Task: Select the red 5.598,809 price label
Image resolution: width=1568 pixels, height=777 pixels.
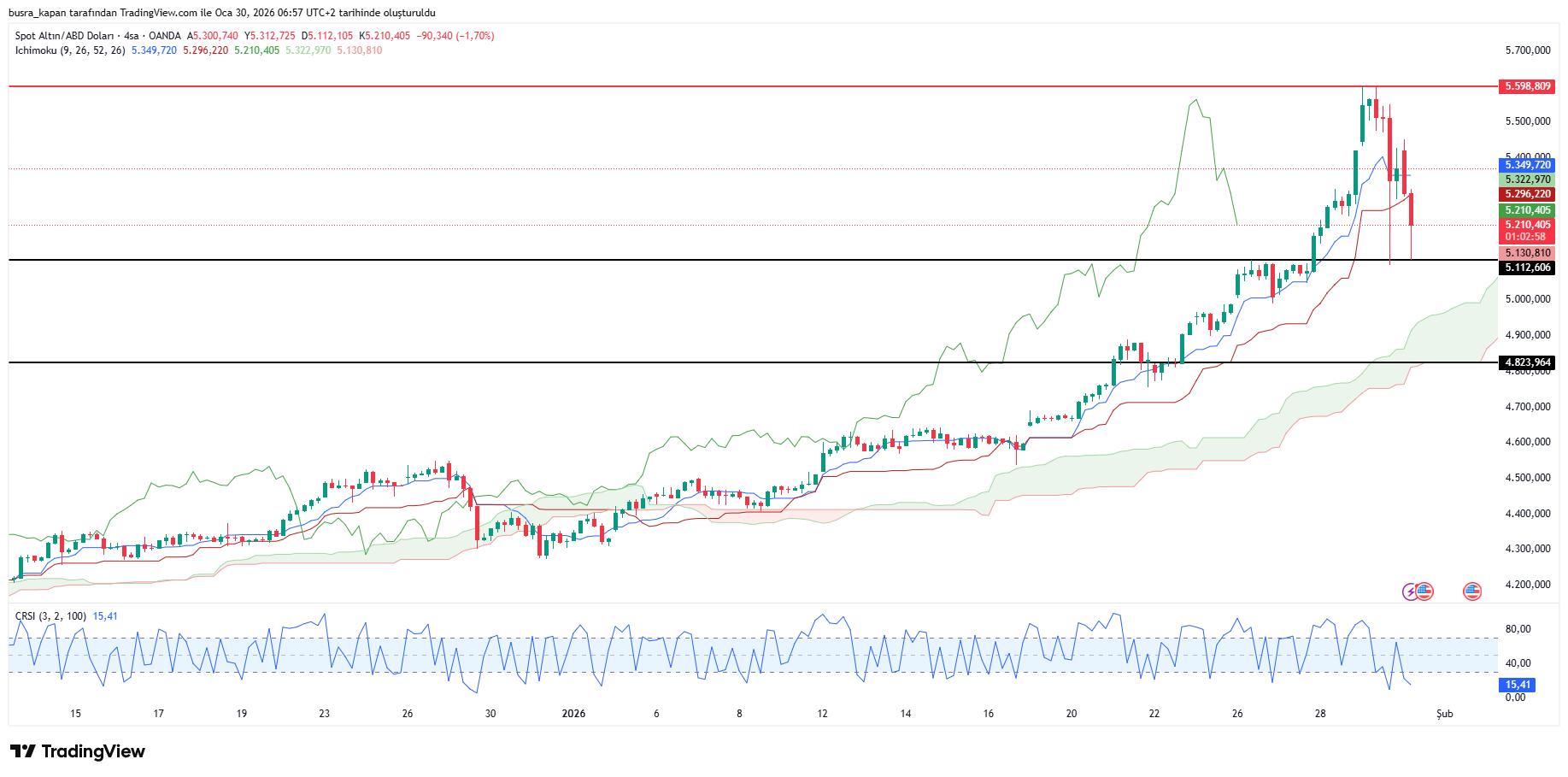Action: point(1527,86)
